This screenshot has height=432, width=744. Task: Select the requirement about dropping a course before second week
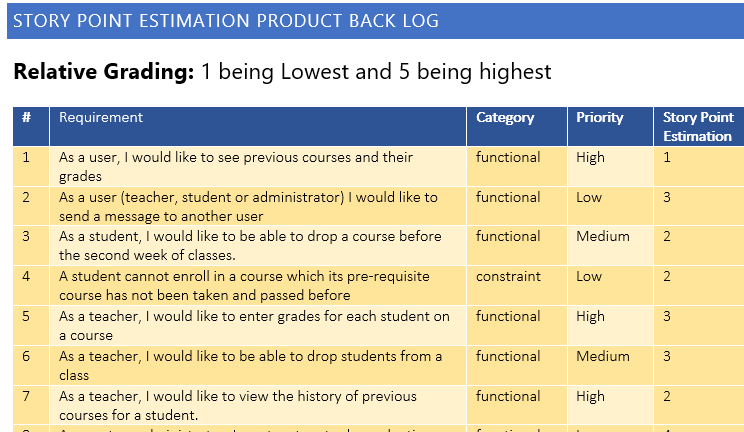[x=250, y=246]
